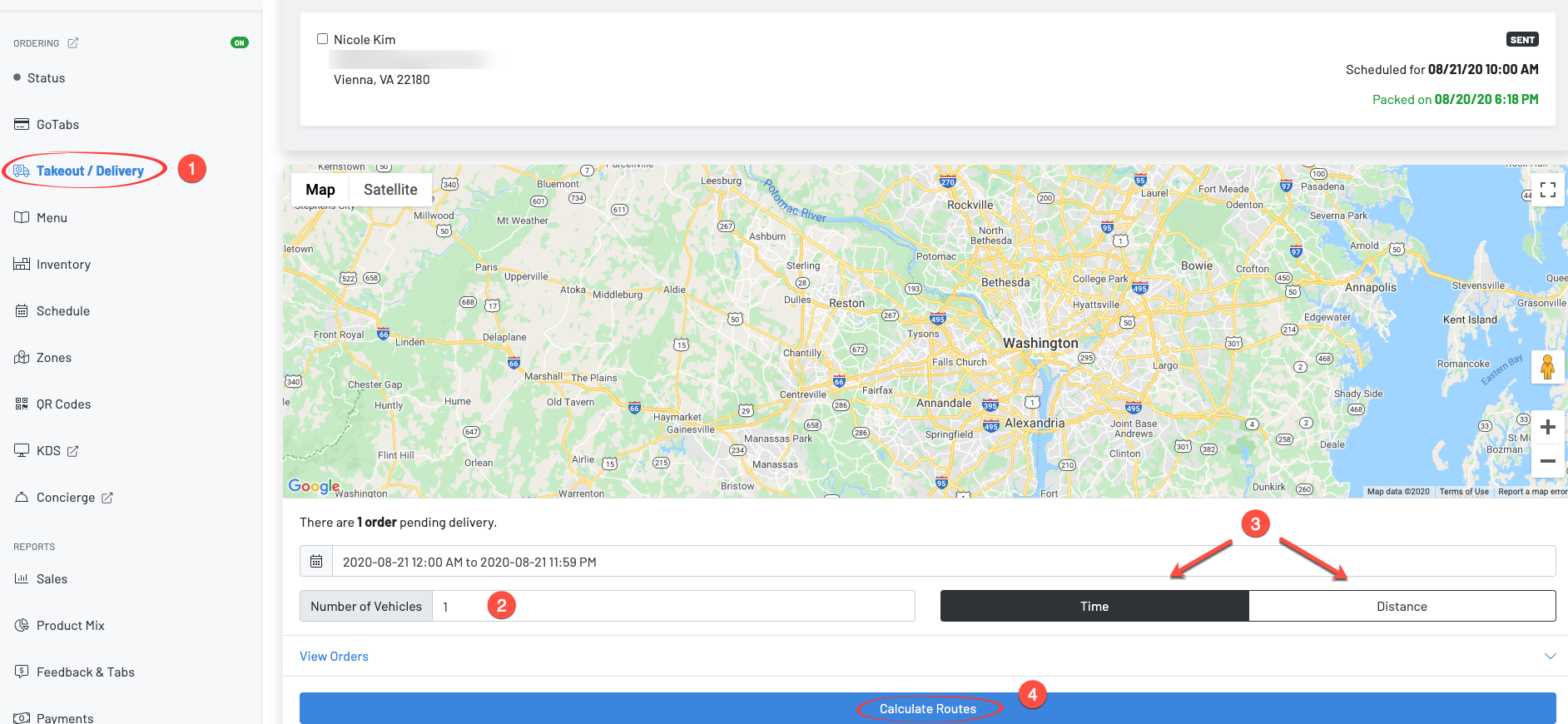The width and height of the screenshot is (1568, 724).
Task: Click the KDS external link icon
Action: point(73,451)
